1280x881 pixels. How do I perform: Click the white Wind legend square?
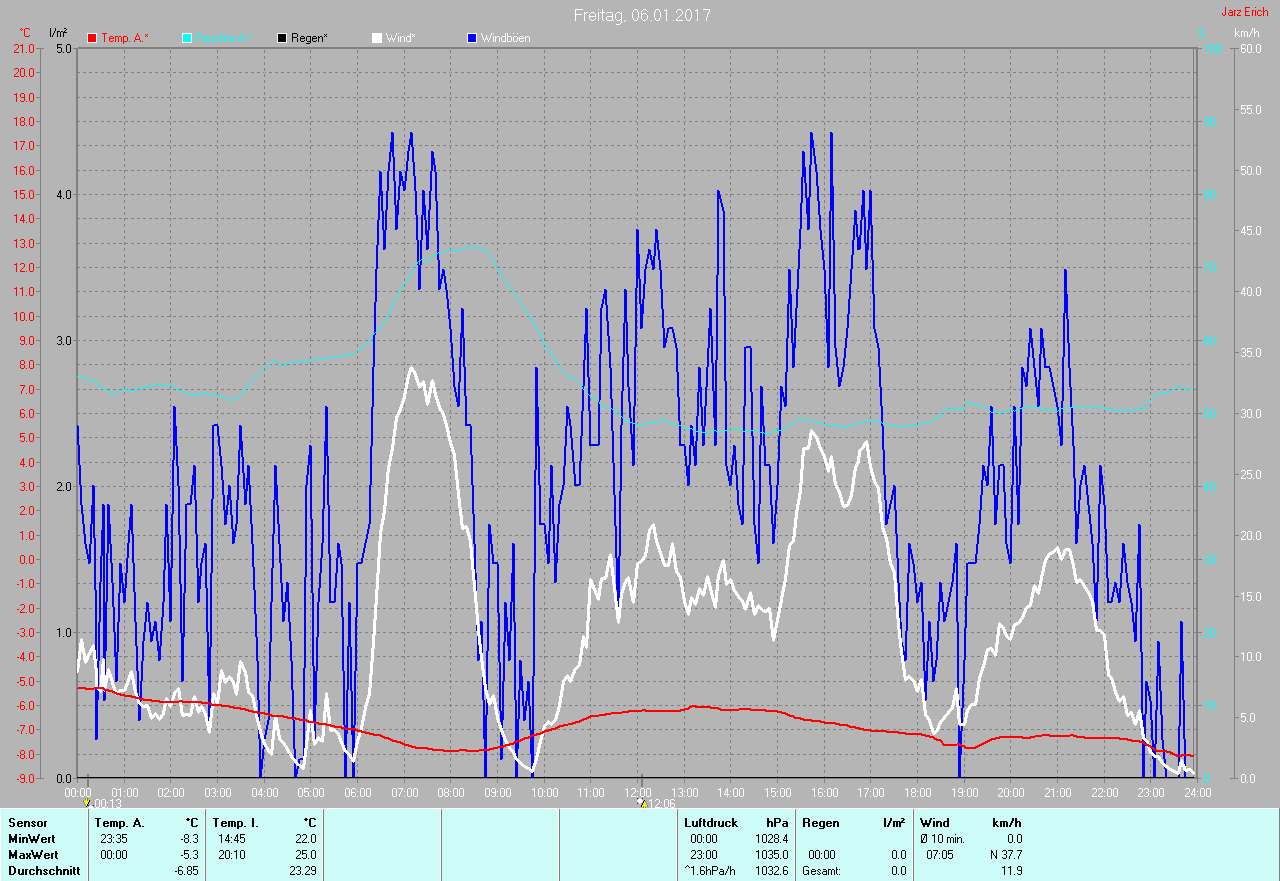(x=377, y=38)
